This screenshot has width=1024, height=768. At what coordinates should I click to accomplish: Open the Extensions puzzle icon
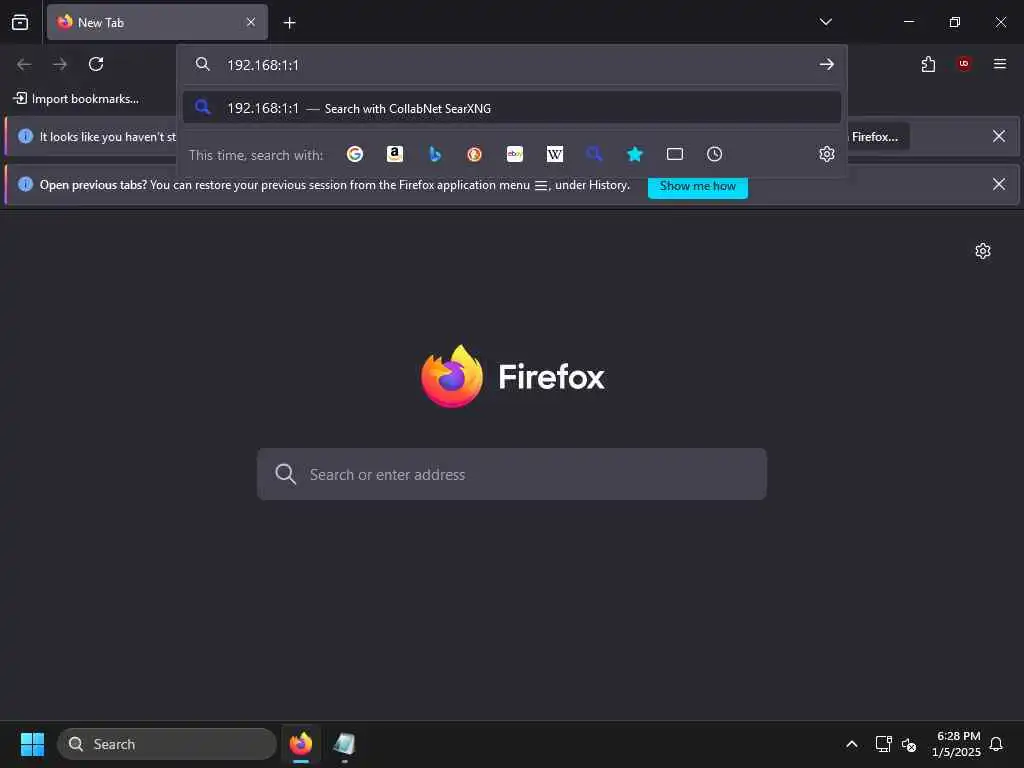click(928, 64)
